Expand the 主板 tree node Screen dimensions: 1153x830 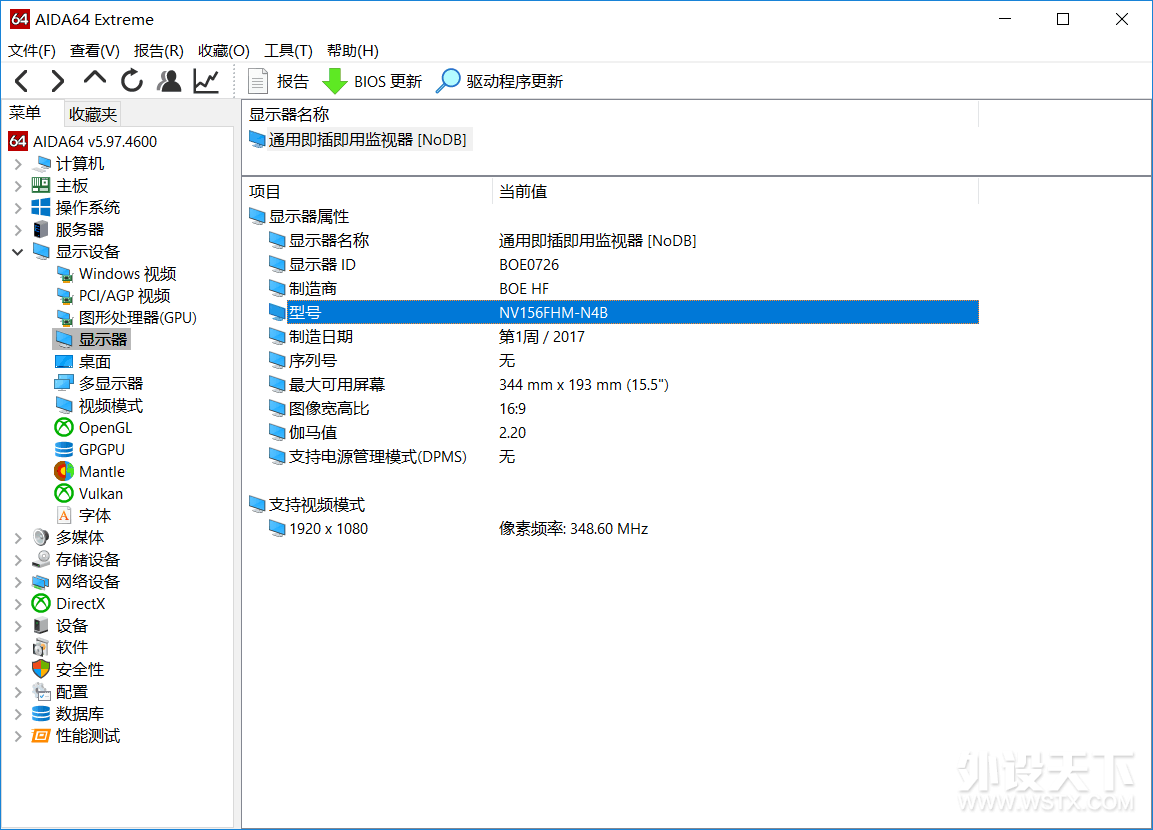18,186
